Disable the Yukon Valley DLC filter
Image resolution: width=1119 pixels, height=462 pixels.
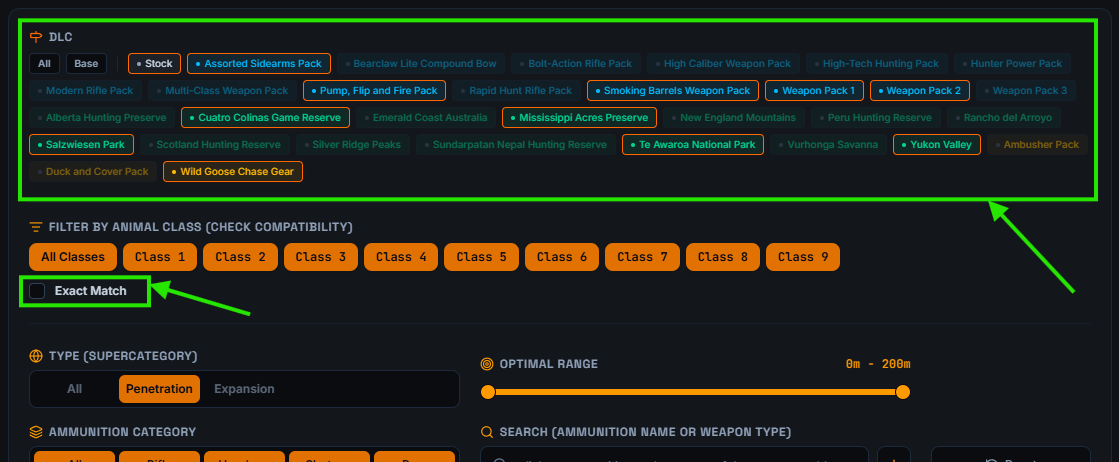(x=937, y=145)
